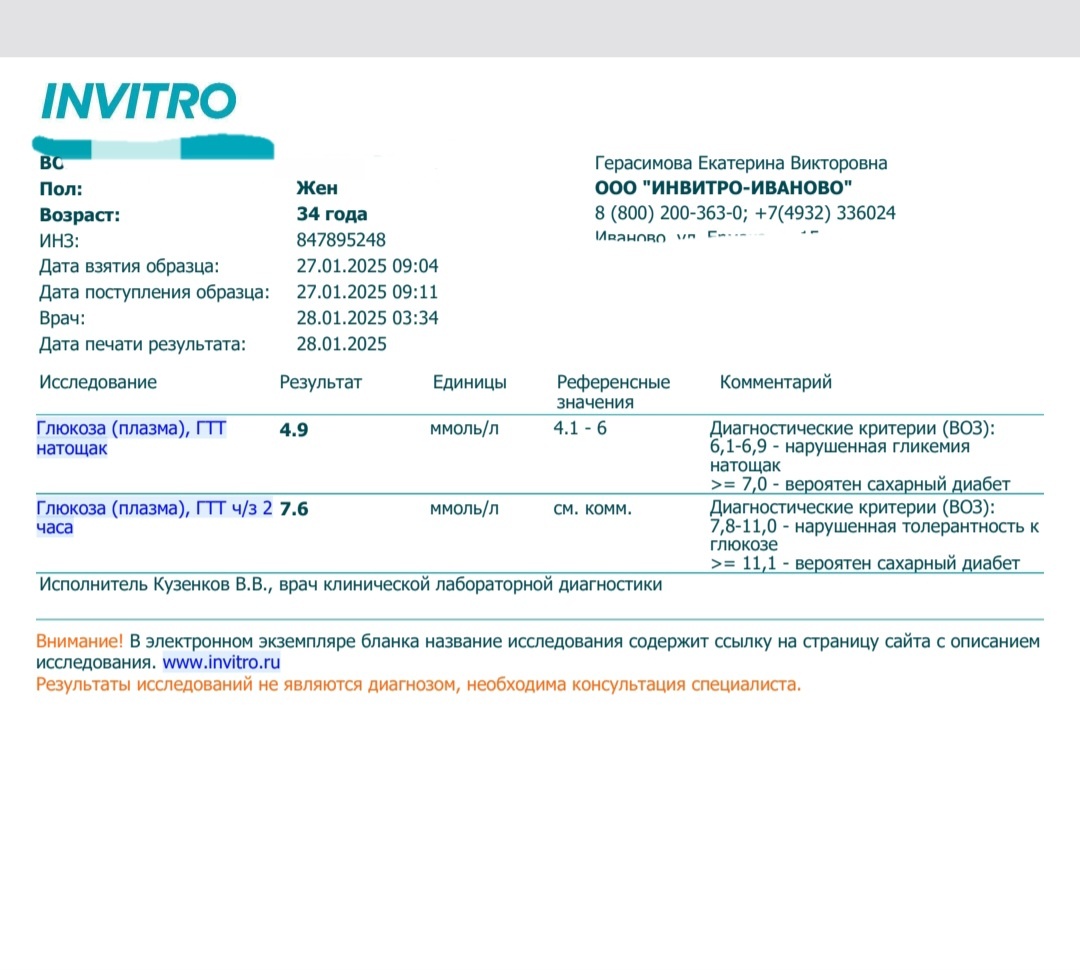Click the orange 'Внимание!' warning word
Screen dimensions: 1080x970
[79, 641]
